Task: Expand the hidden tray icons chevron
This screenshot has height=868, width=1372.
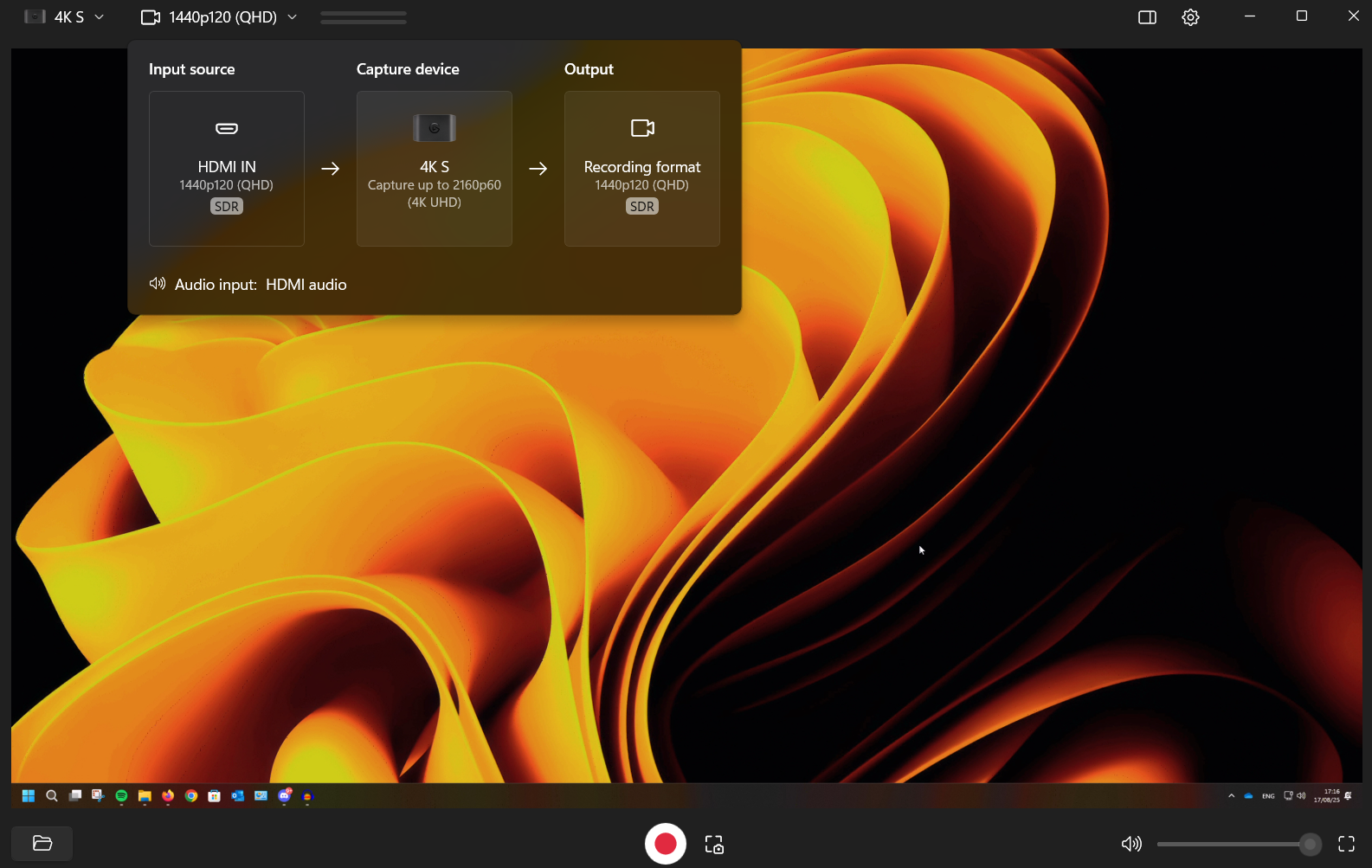Action: 1231,796
